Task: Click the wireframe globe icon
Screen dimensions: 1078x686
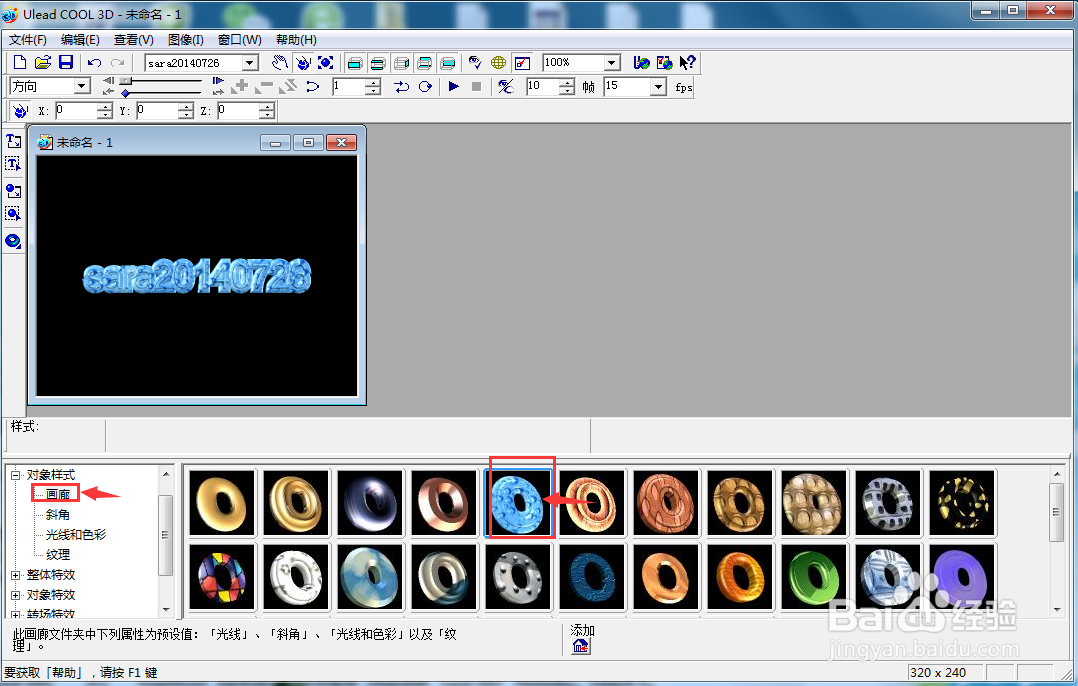Action: [x=498, y=63]
